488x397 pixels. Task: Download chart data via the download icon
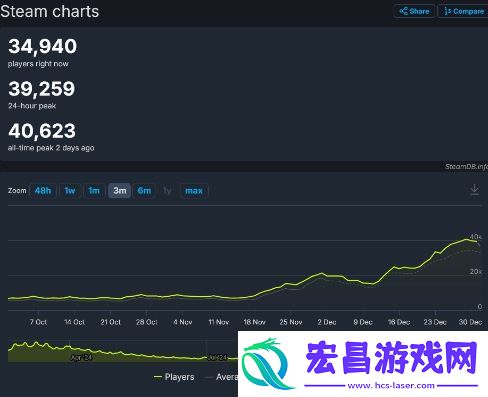474,190
